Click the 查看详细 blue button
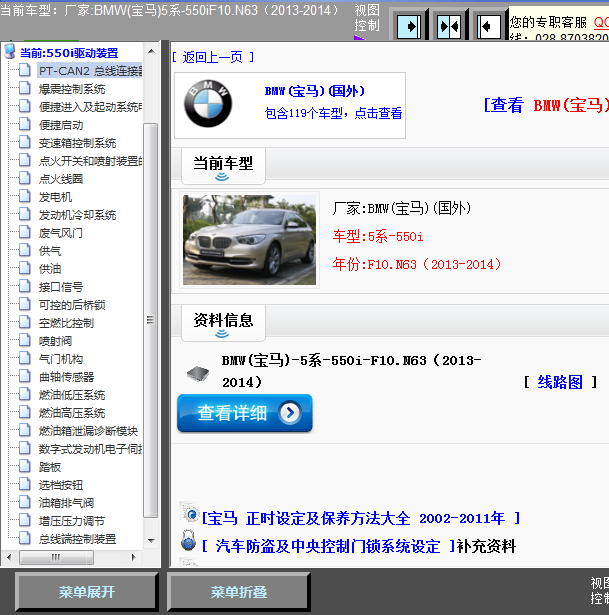 click(245, 413)
